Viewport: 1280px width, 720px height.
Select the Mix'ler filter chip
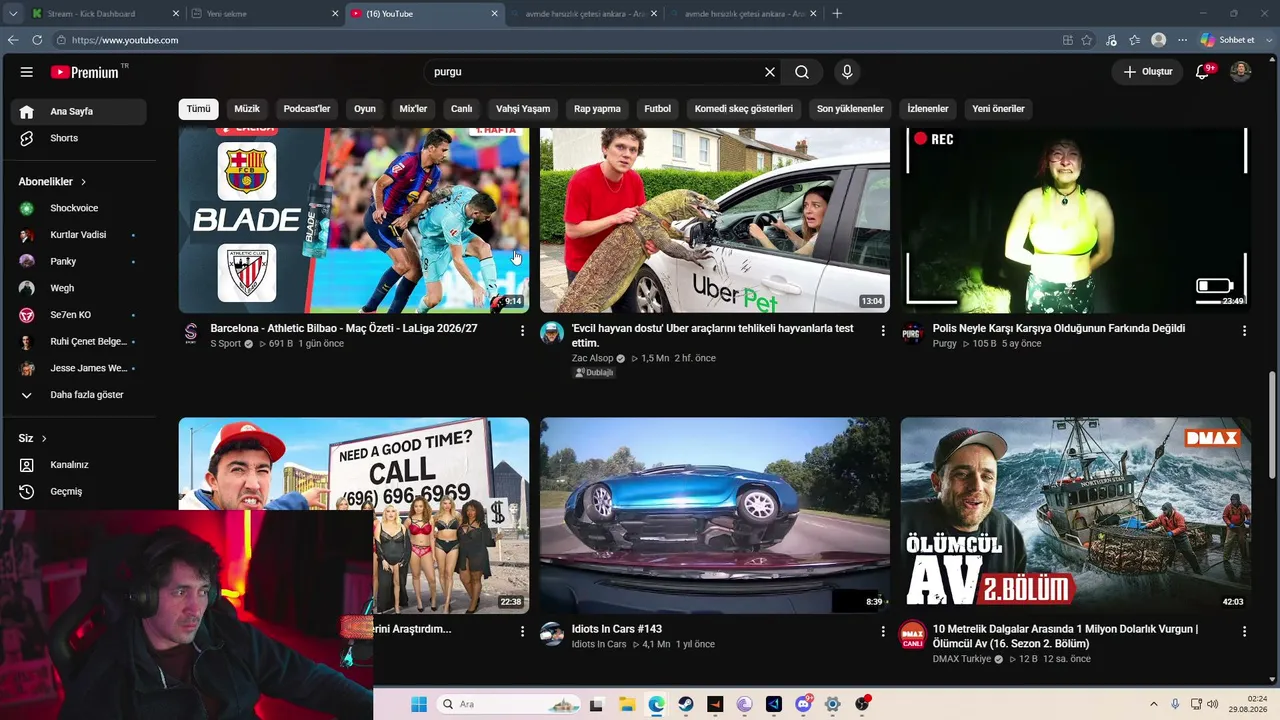(x=413, y=108)
